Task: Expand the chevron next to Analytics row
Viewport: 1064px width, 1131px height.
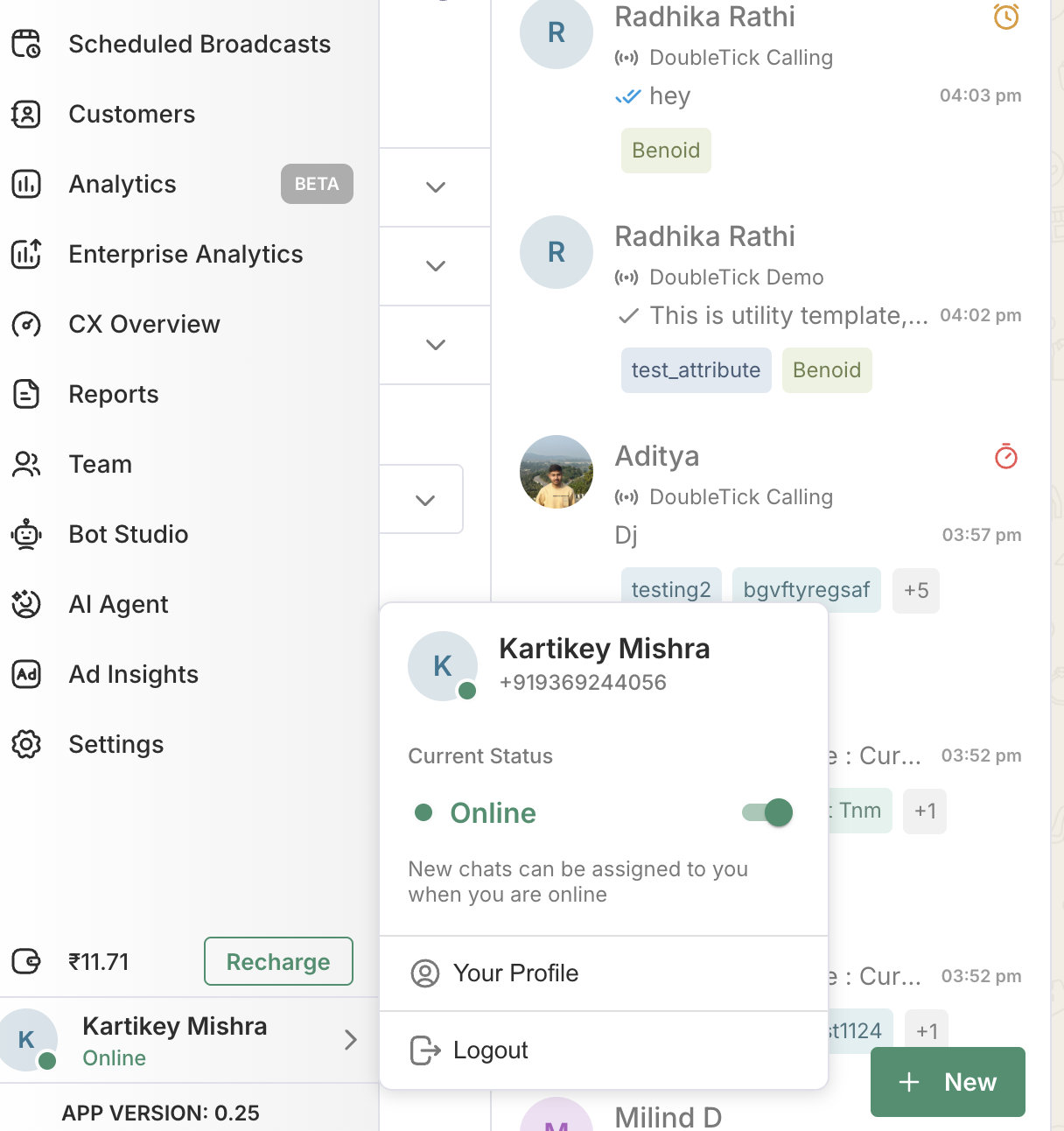Action: [435, 186]
